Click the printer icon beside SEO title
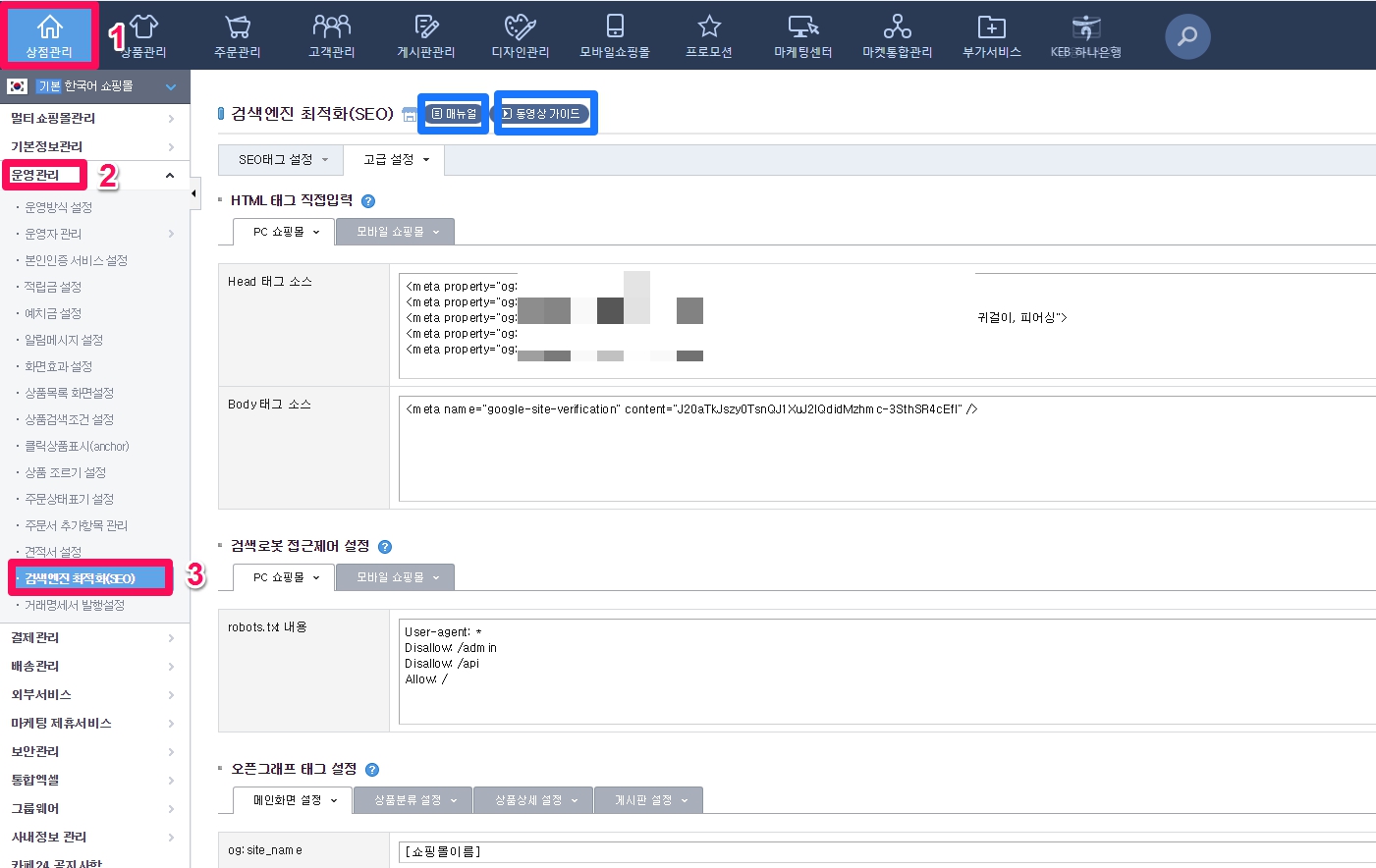The height and width of the screenshot is (868, 1376). (x=410, y=113)
